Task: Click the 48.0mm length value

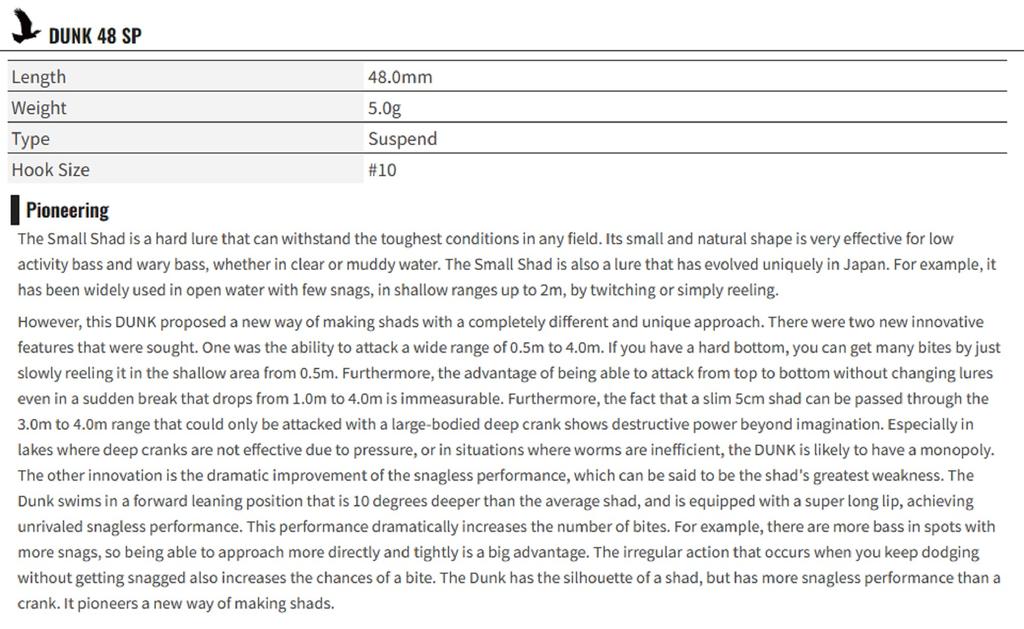Action: [x=400, y=77]
